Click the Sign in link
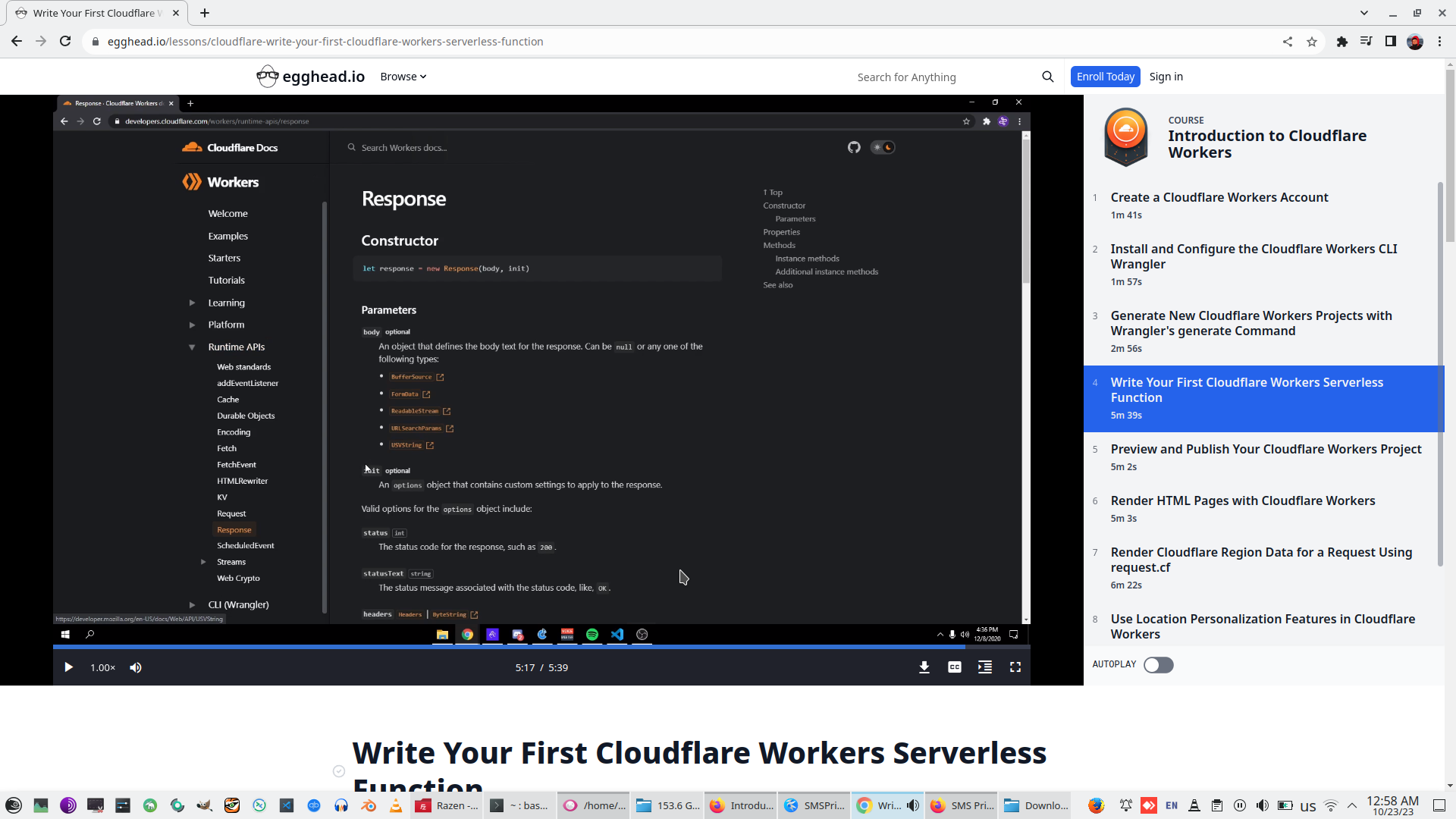 coord(1166,77)
